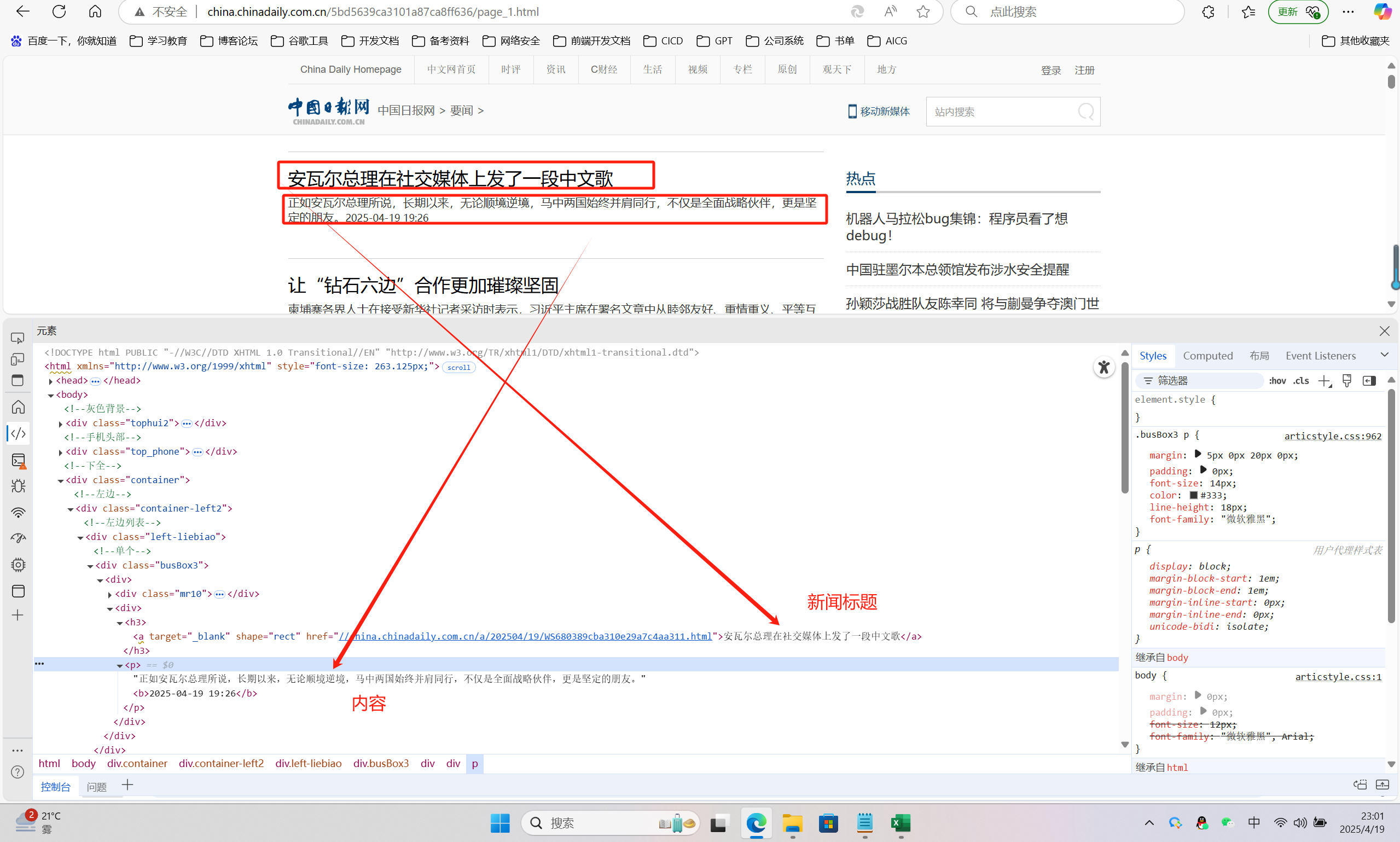This screenshot has height=842, width=1400.
Task: Click the DevTools help question mark icon
Action: click(x=18, y=772)
